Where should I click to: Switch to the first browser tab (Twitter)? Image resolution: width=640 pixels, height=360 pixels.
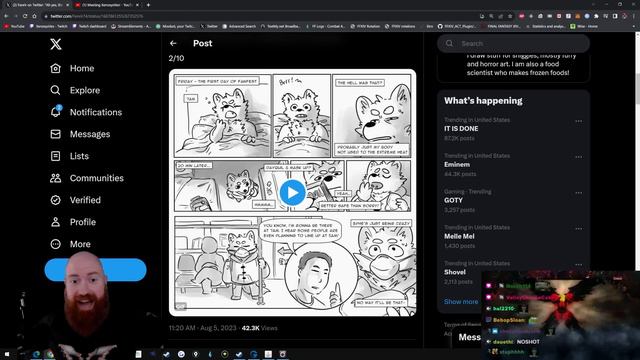37,5
